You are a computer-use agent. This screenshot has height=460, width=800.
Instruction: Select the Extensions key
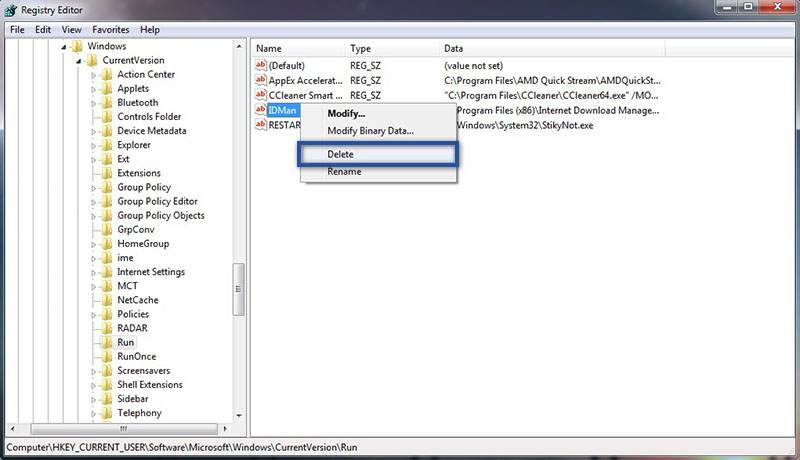[x=139, y=173]
